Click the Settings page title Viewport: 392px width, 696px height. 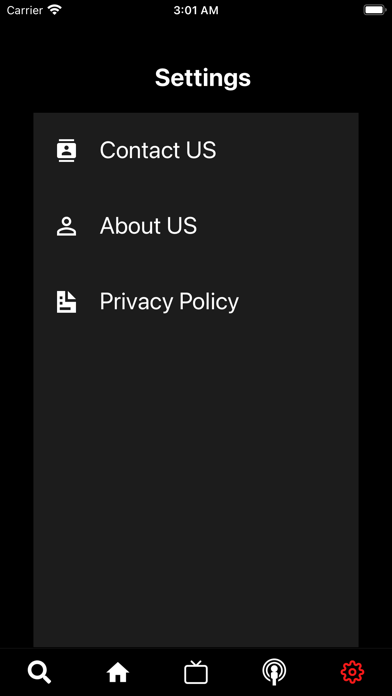point(203,78)
